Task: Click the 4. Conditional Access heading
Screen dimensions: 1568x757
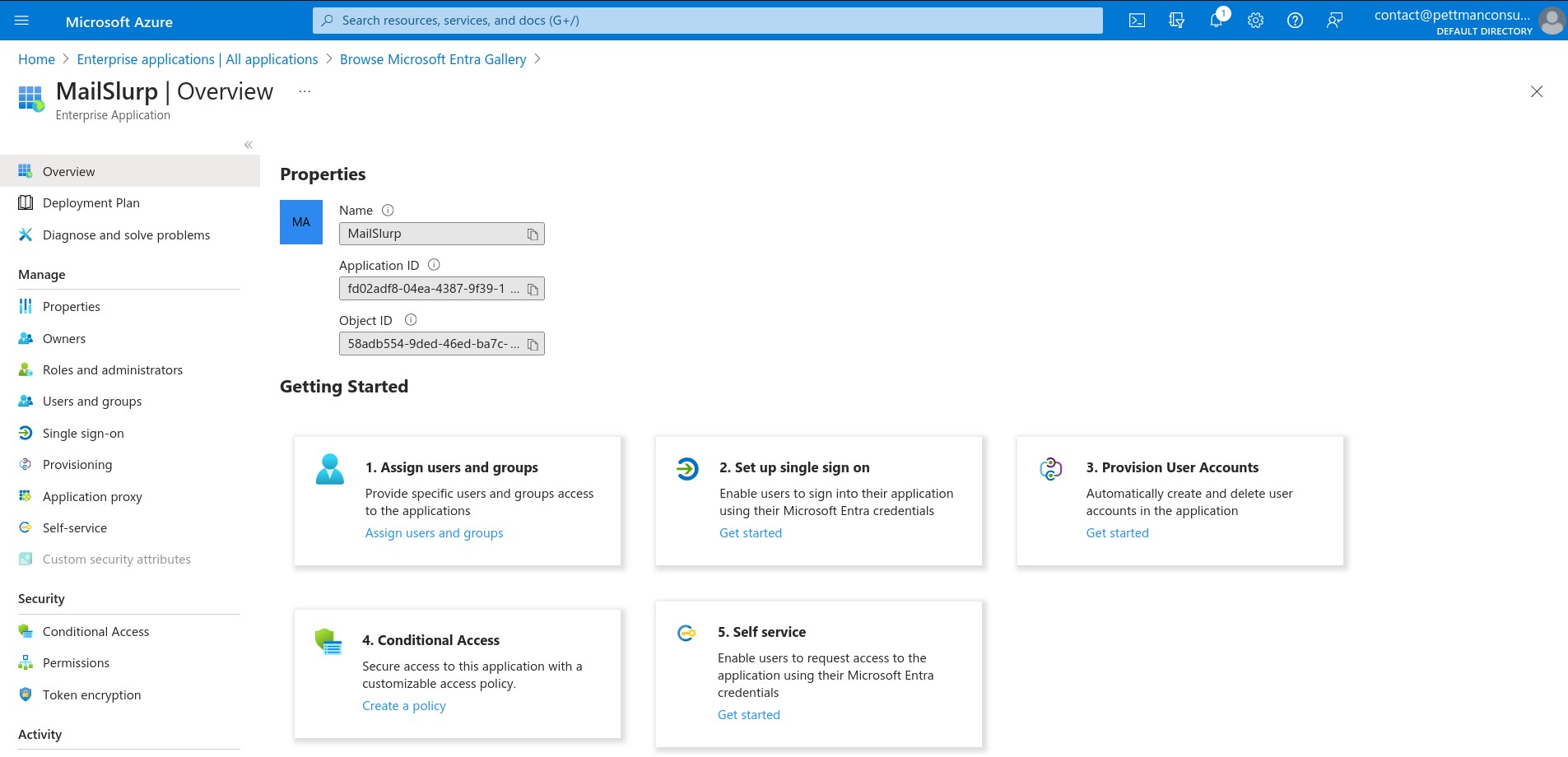Action: pos(430,640)
